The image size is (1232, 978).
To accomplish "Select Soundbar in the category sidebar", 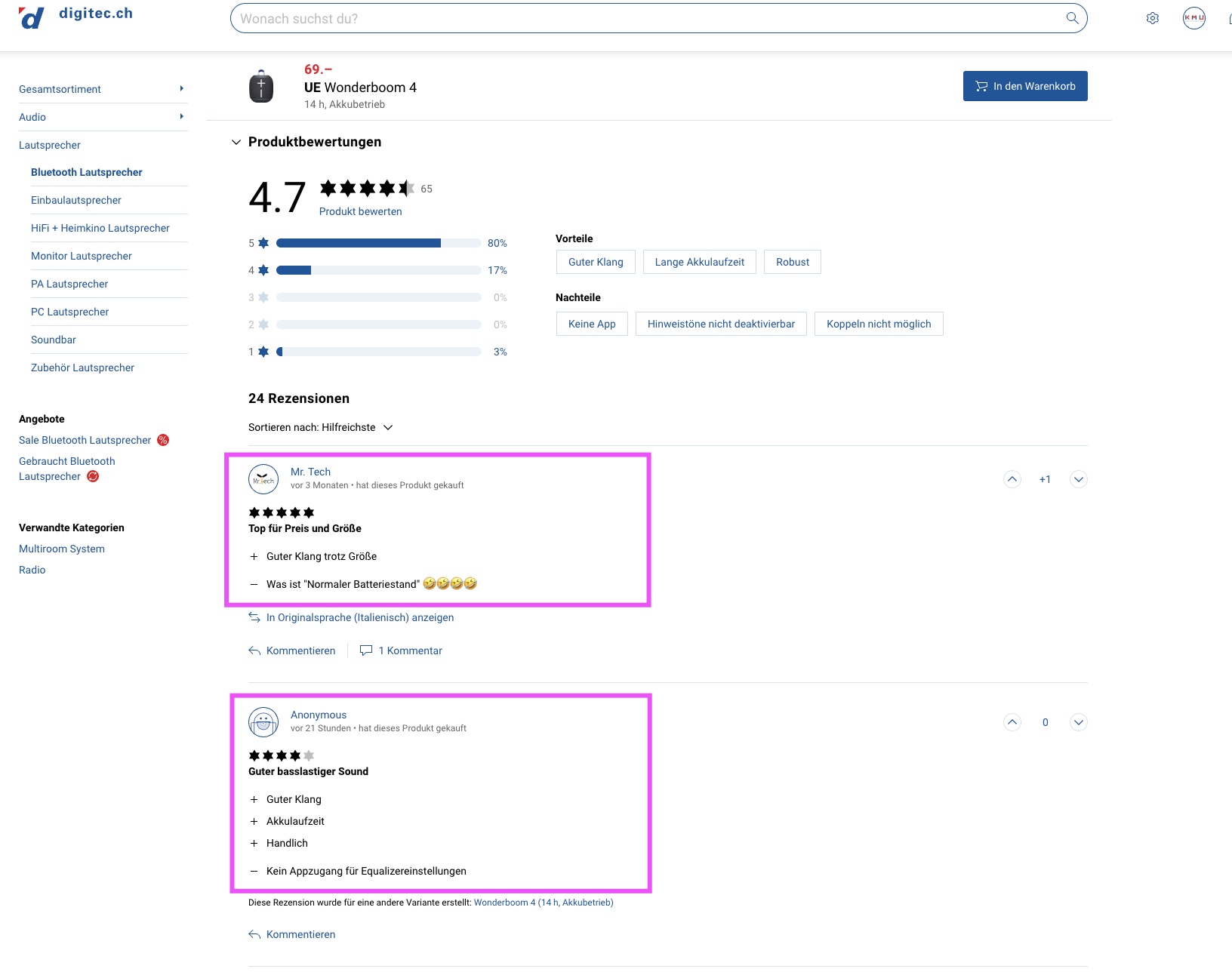I will click(x=54, y=340).
